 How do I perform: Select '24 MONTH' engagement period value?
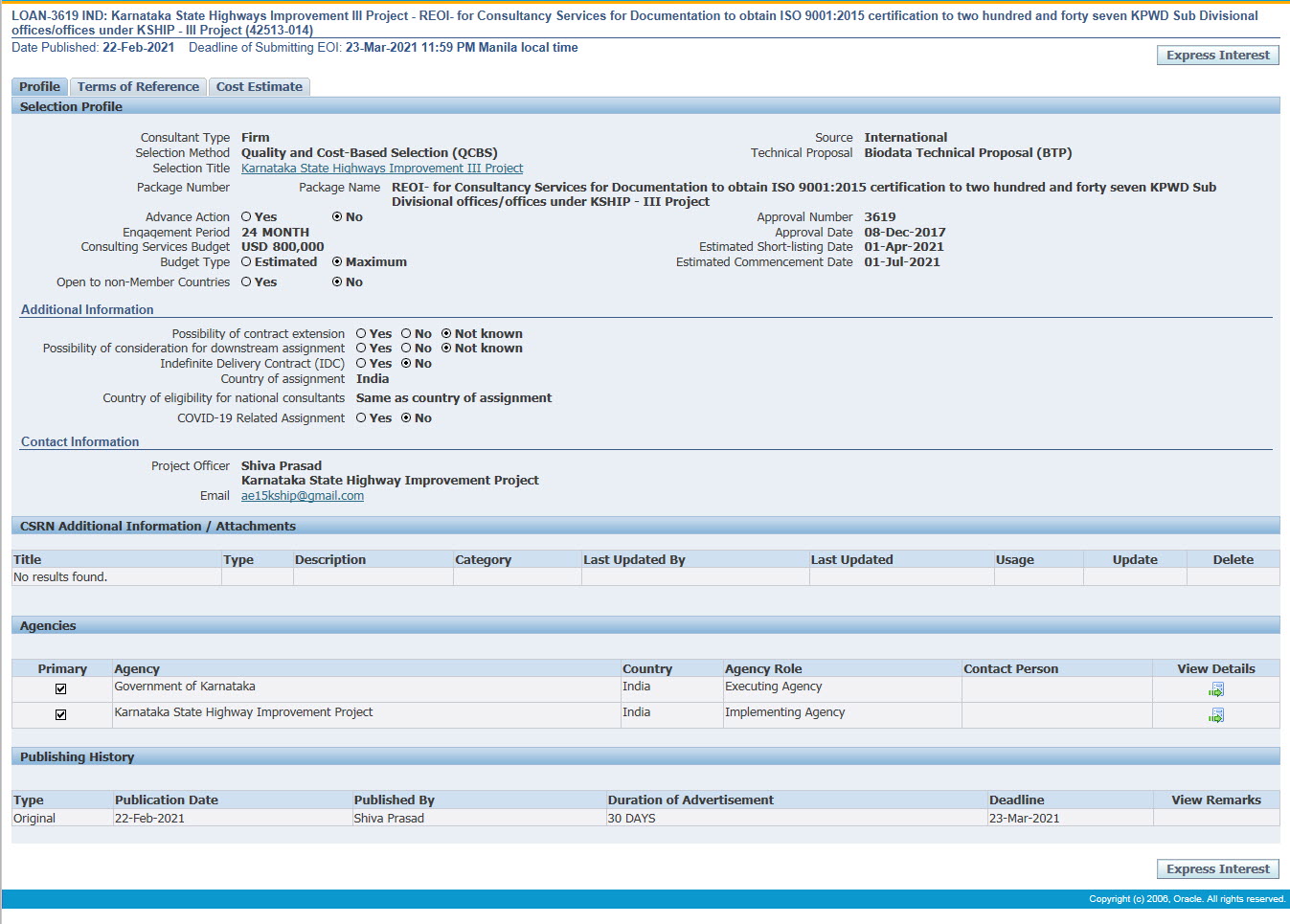(x=275, y=233)
